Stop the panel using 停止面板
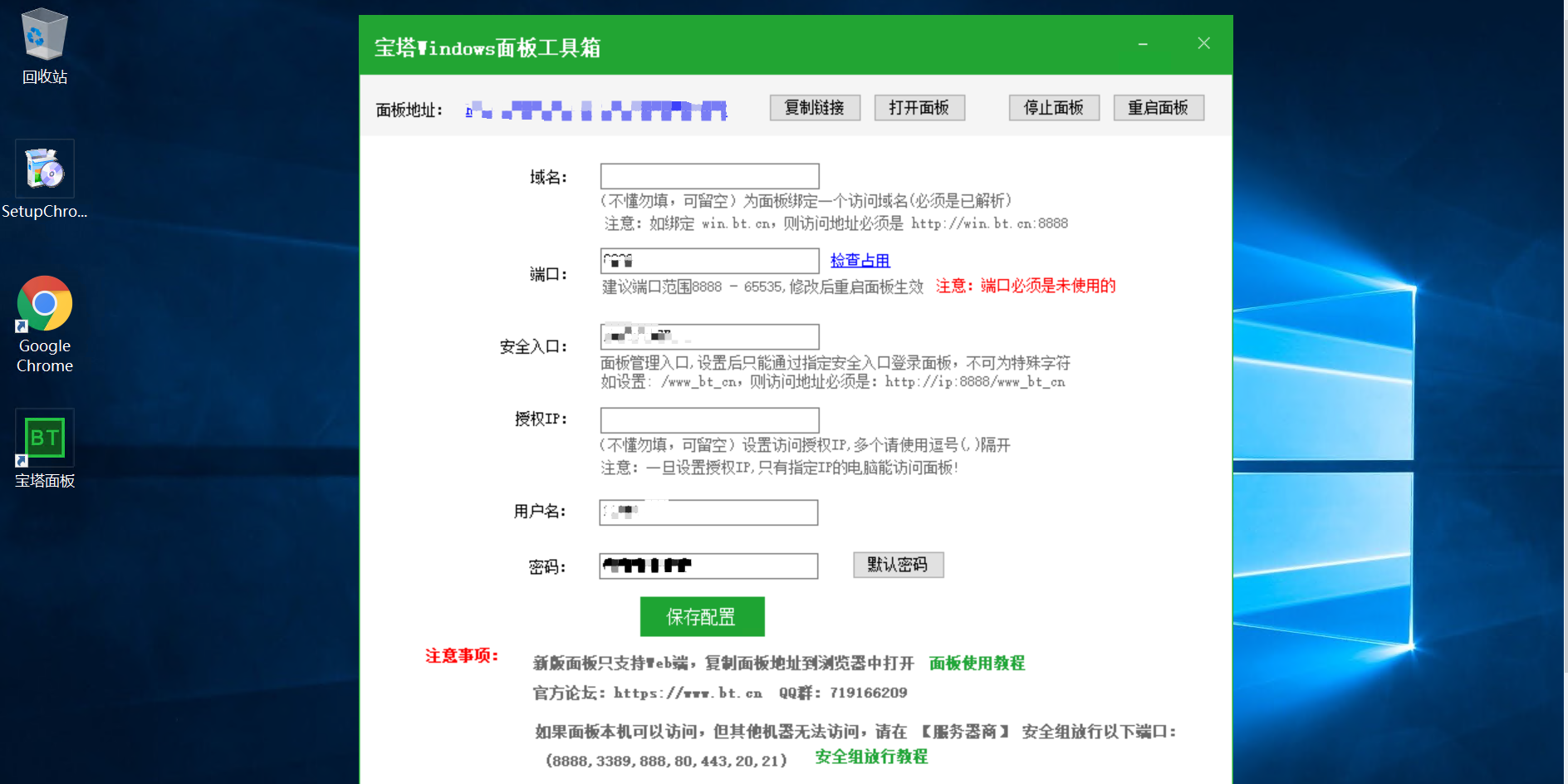The height and width of the screenshot is (784, 1568). coord(1054,108)
